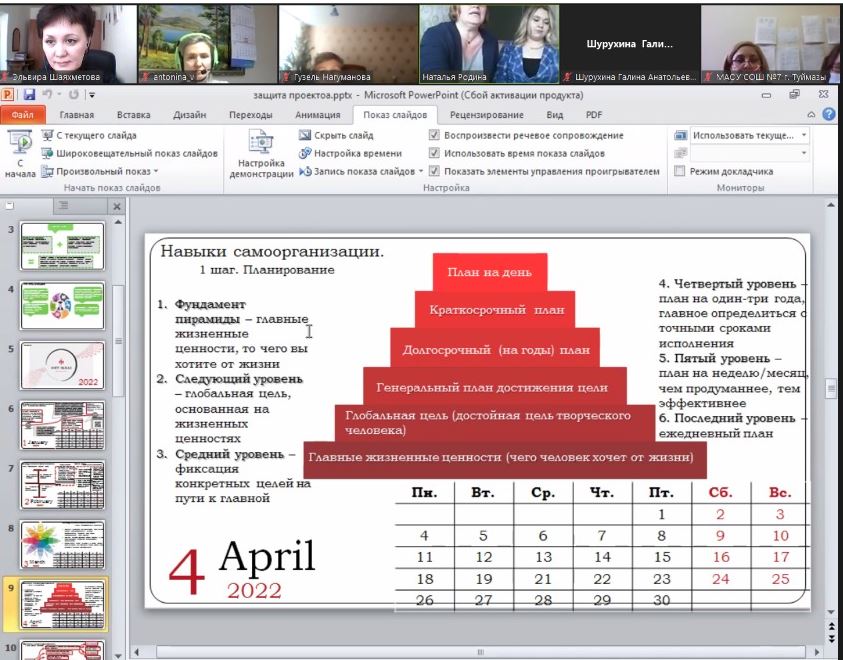This screenshot has width=843, height=660.
Task: Close the slide thumbnails pane
Action: 116,207
